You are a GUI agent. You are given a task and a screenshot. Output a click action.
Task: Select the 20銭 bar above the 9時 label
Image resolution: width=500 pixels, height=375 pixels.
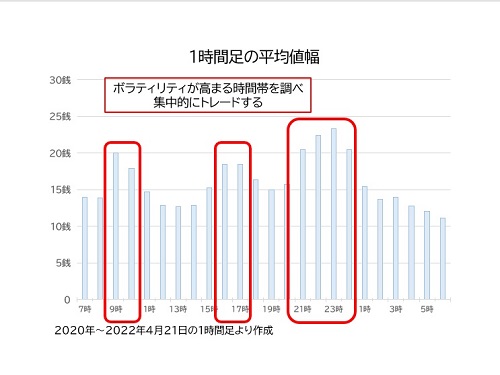click(116, 226)
